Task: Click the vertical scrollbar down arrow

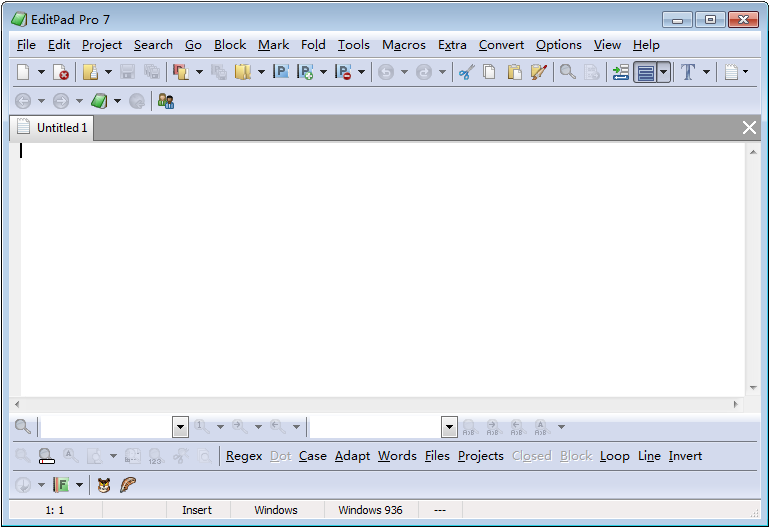Action: [x=753, y=388]
